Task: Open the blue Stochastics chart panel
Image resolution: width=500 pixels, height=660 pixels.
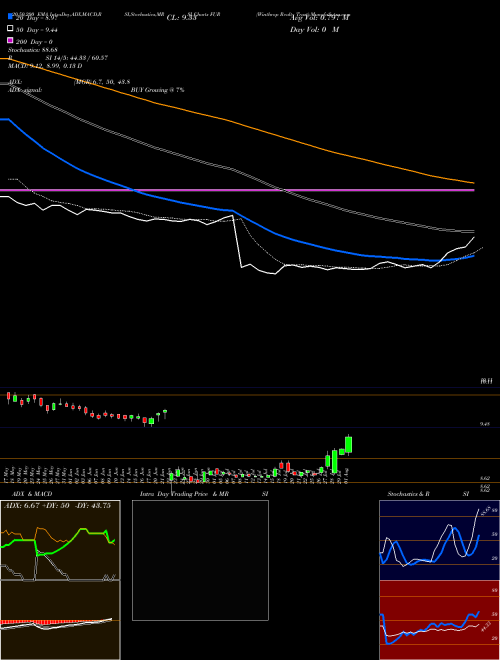Action: tap(439, 540)
